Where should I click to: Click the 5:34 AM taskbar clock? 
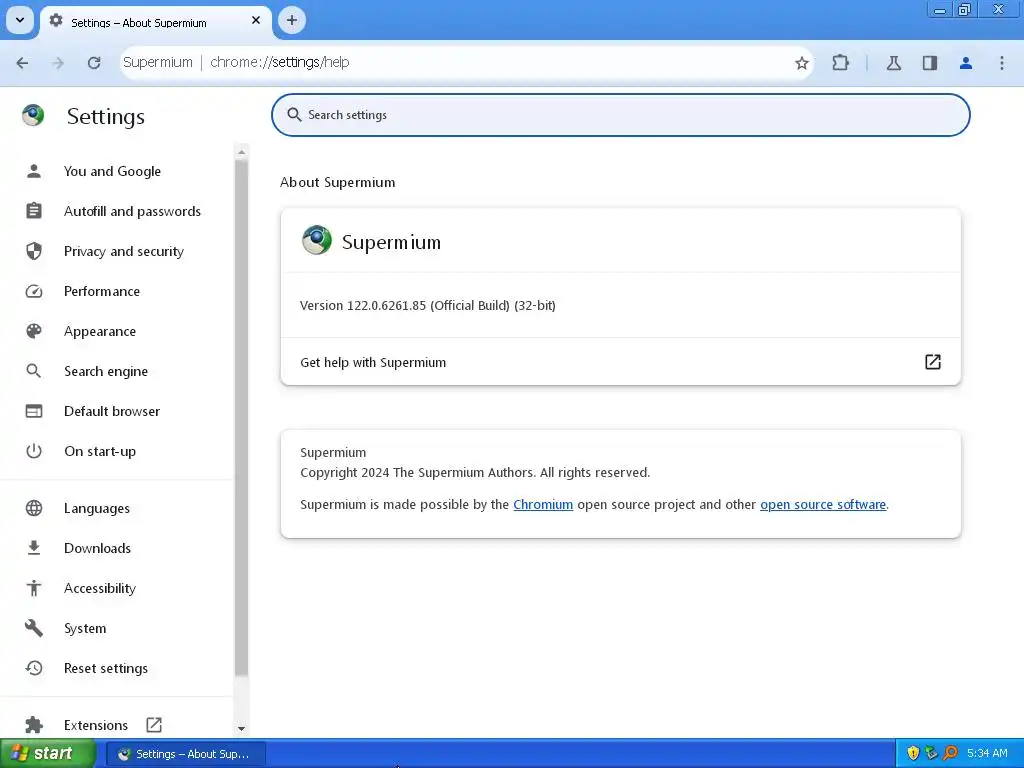click(x=987, y=753)
